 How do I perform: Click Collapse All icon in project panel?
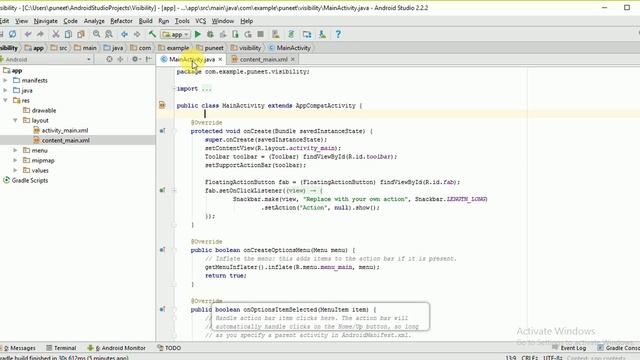click(120, 59)
